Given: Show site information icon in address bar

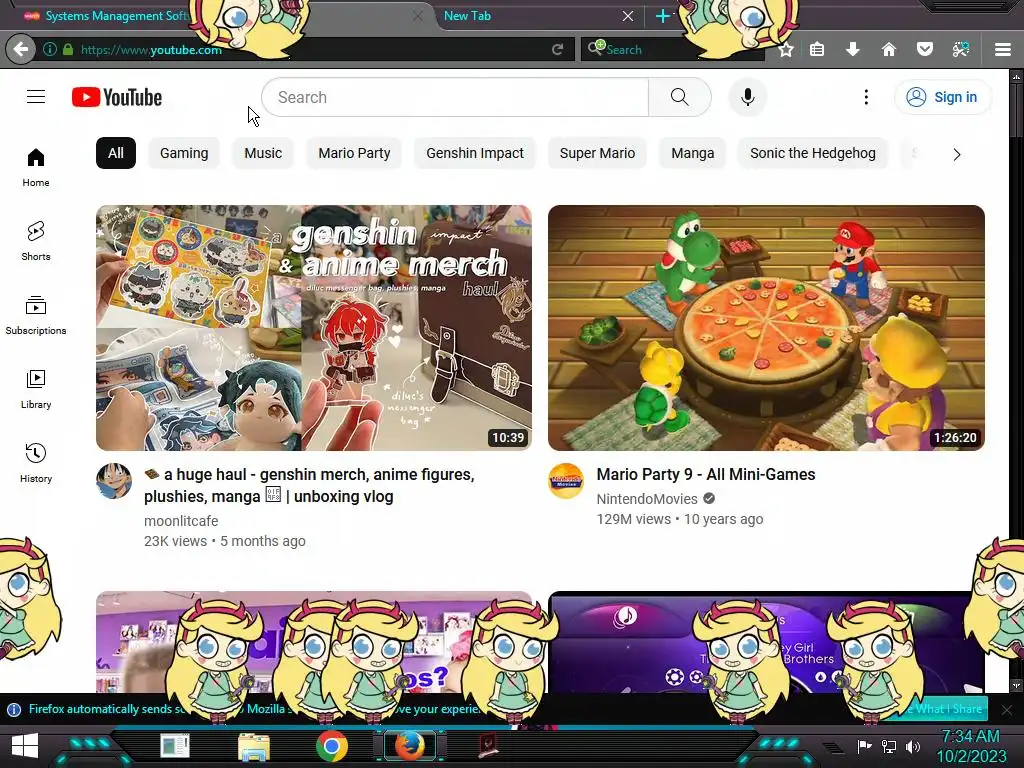Looking at the screenshot, I should [50, 49].
